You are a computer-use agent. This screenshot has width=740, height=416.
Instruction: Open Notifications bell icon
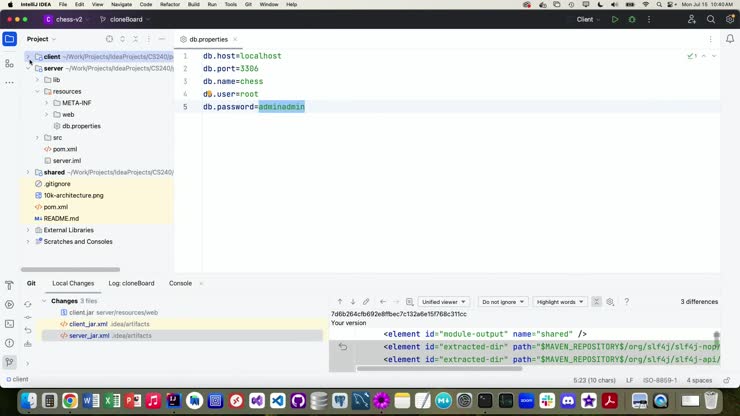pos(730,39)
